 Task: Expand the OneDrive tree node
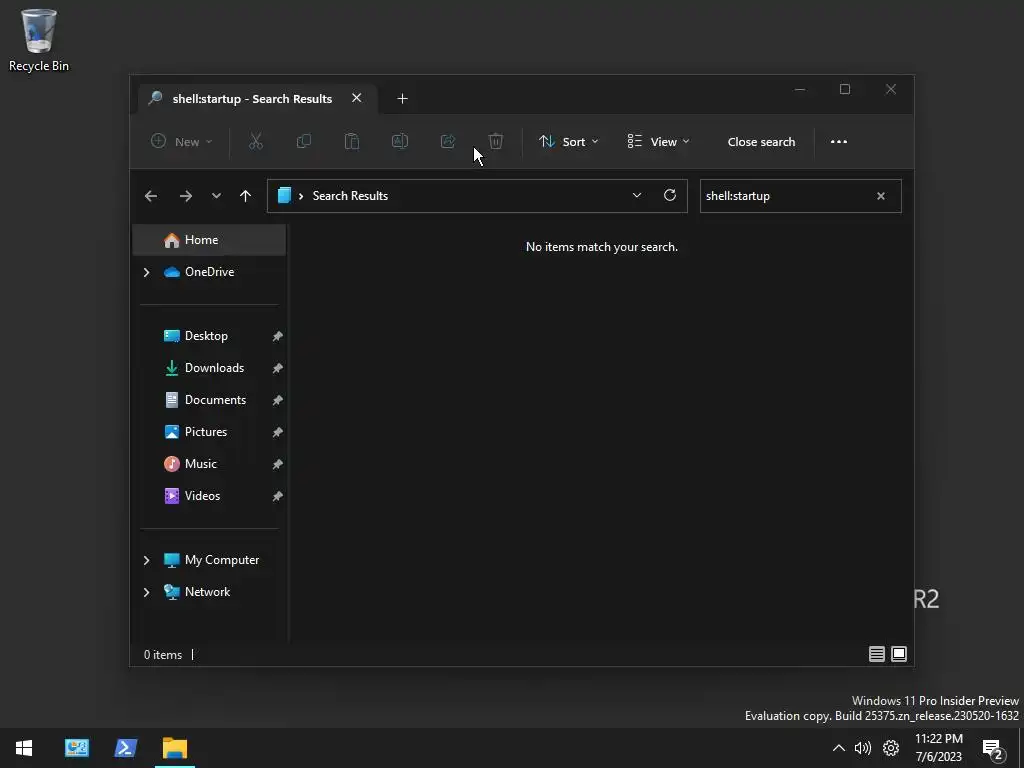pyautogui.click(x=146, y=272)
